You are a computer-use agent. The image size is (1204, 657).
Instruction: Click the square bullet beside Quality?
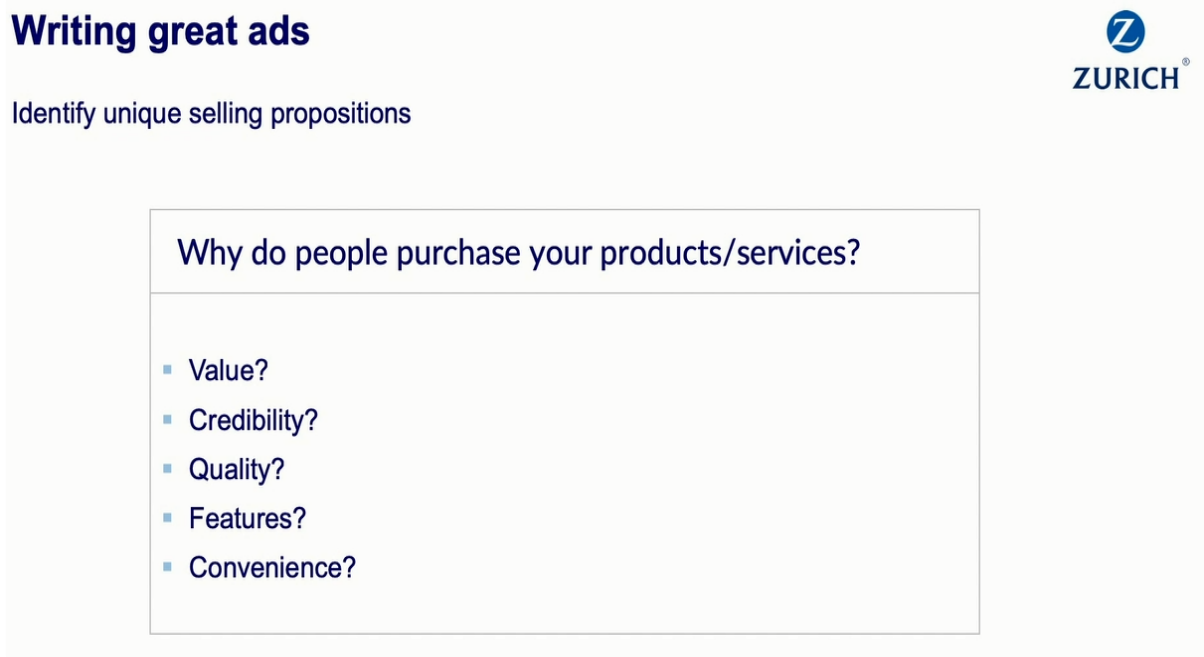click(x=167, y=468)
